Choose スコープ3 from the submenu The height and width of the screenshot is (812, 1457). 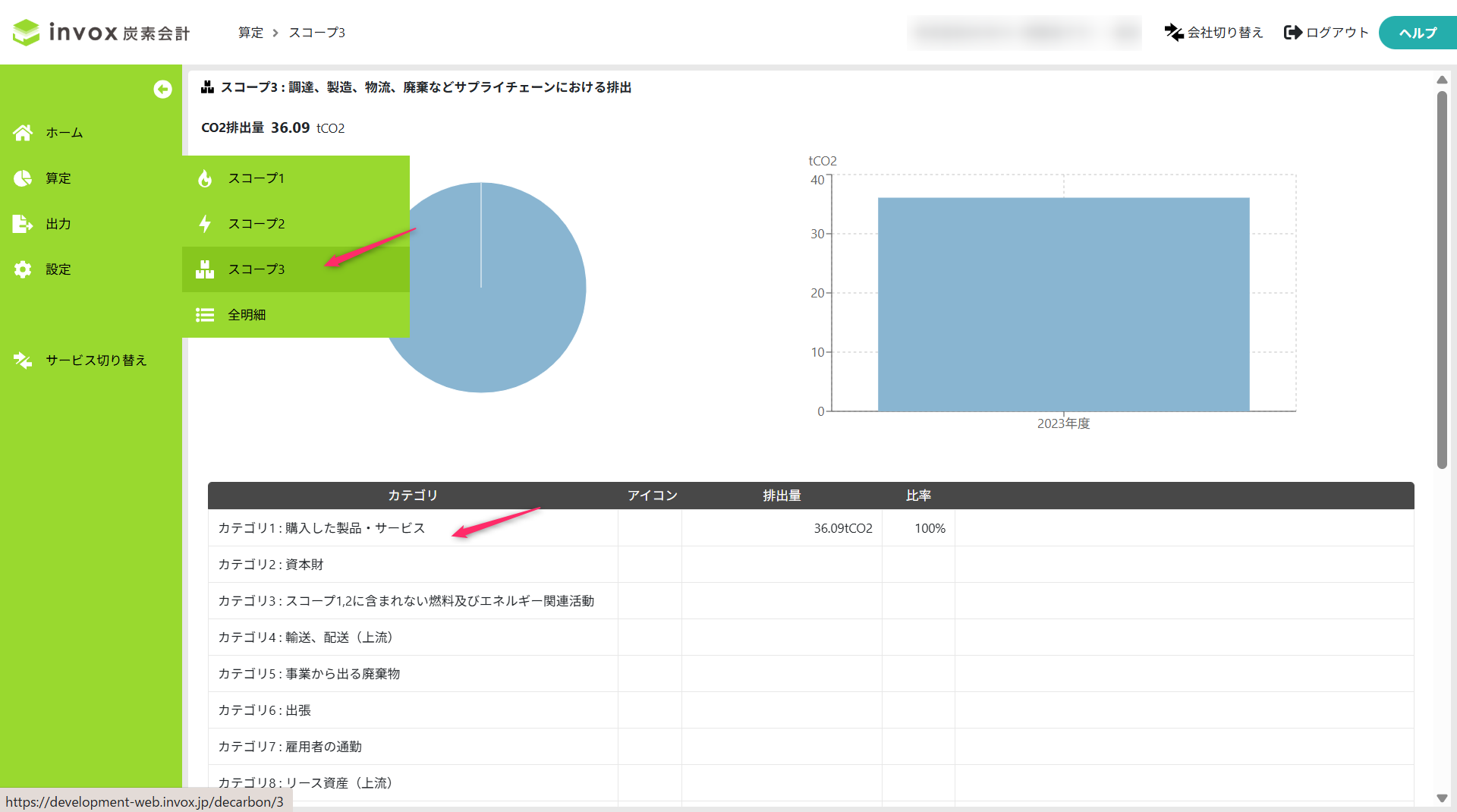click(x=296, y=269)
